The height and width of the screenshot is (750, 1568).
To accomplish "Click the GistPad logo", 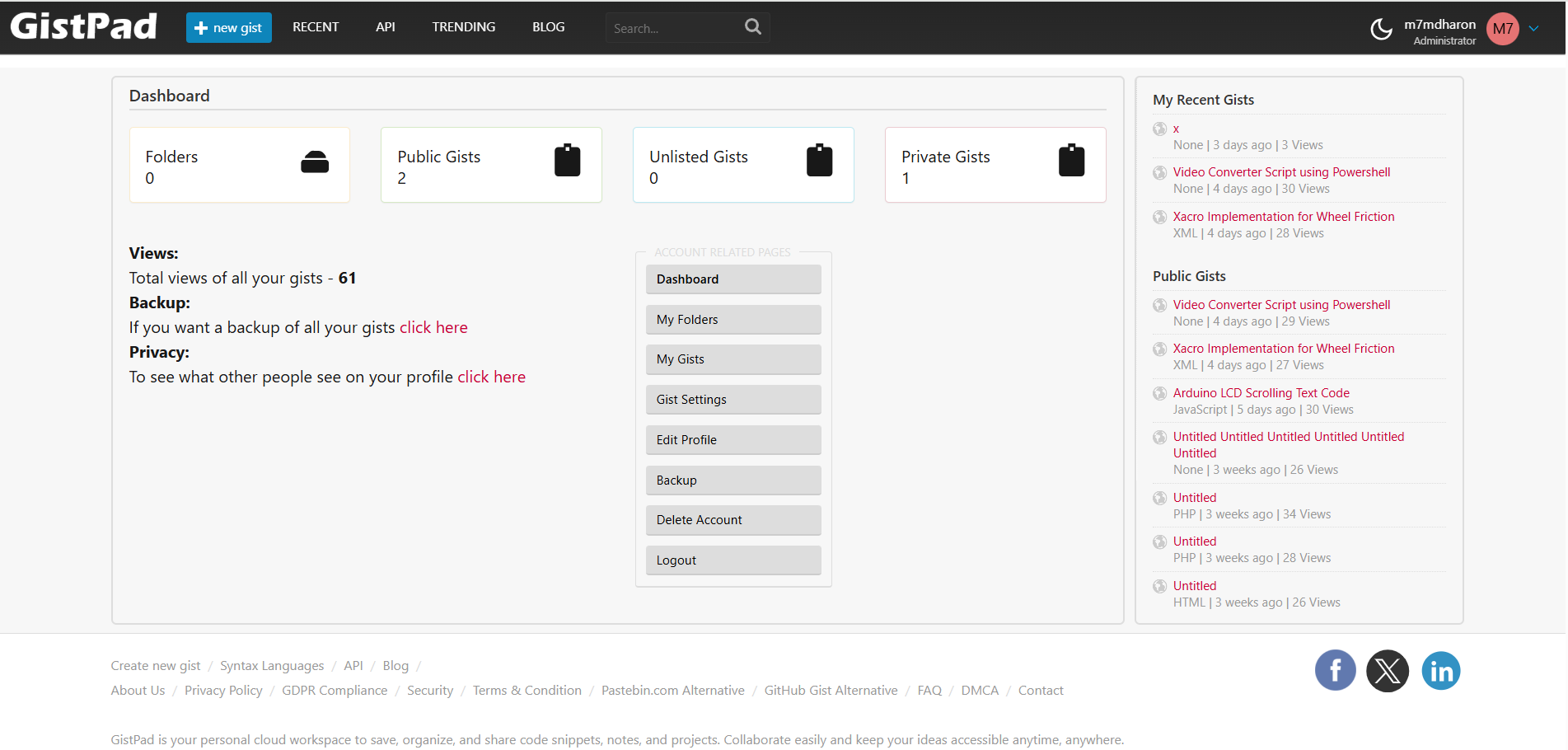I will (x=83, y=26).
